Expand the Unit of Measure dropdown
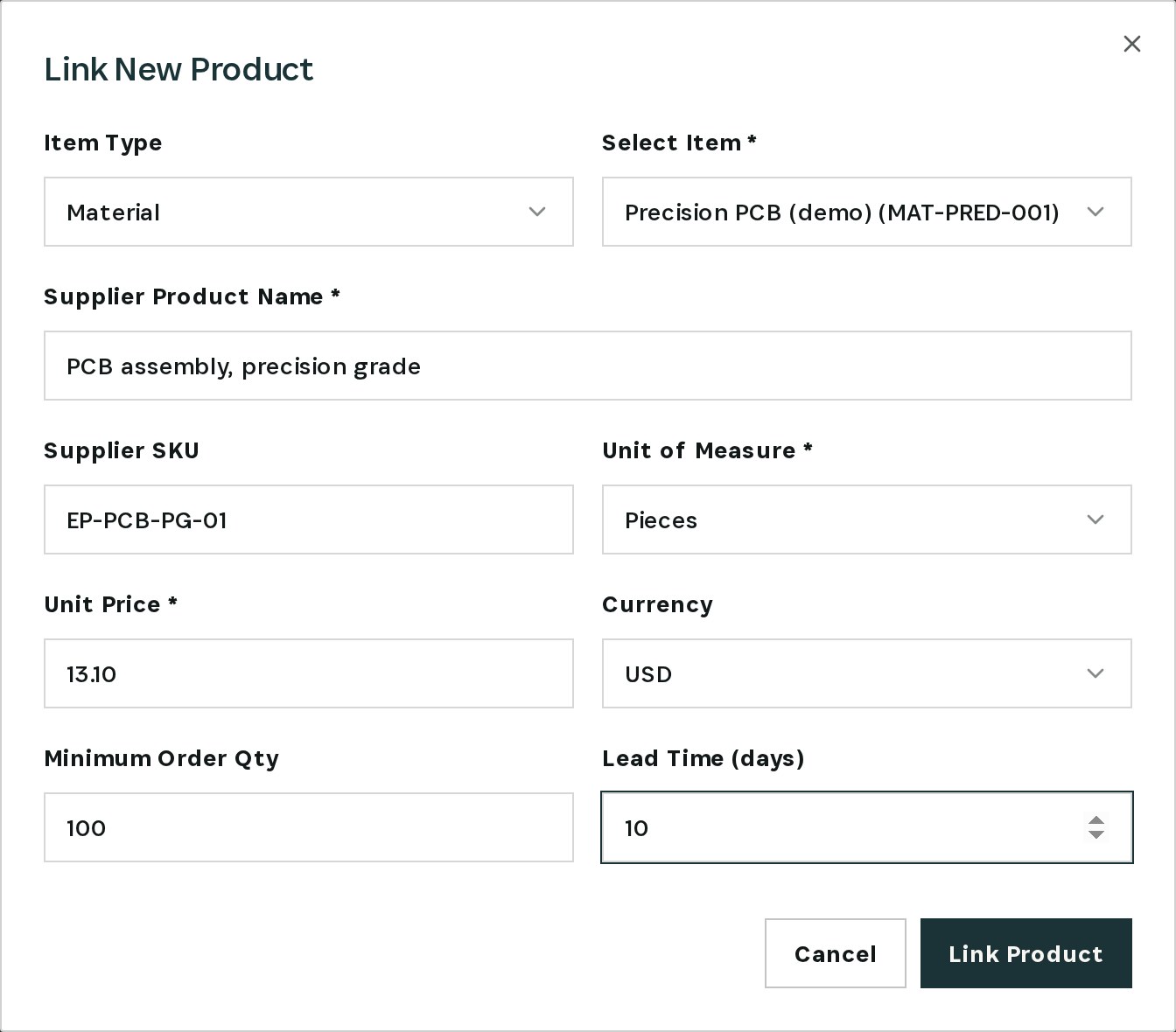Viewport: 1176px width, 1032px height. 867,519
